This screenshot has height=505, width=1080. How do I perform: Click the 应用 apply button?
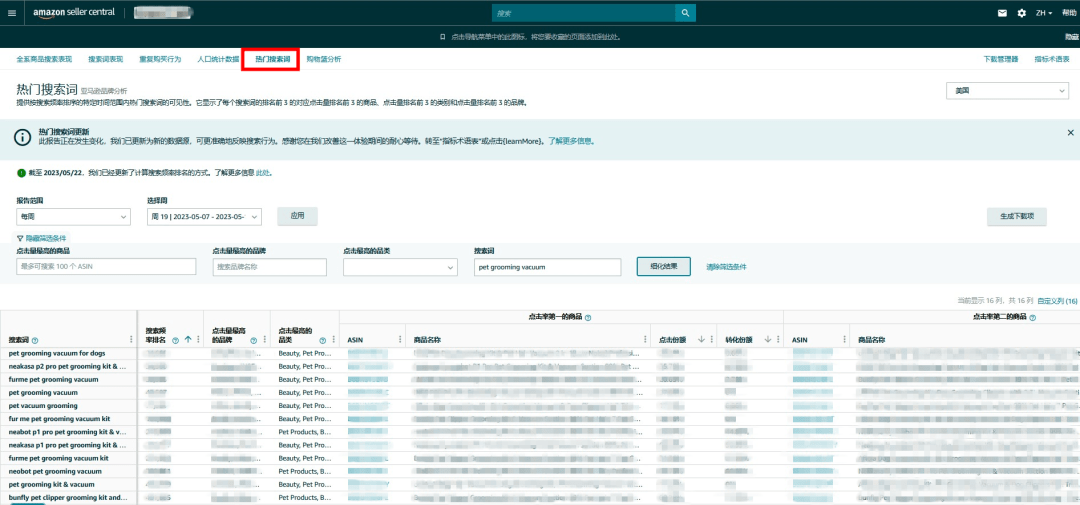tap(296, 216)
